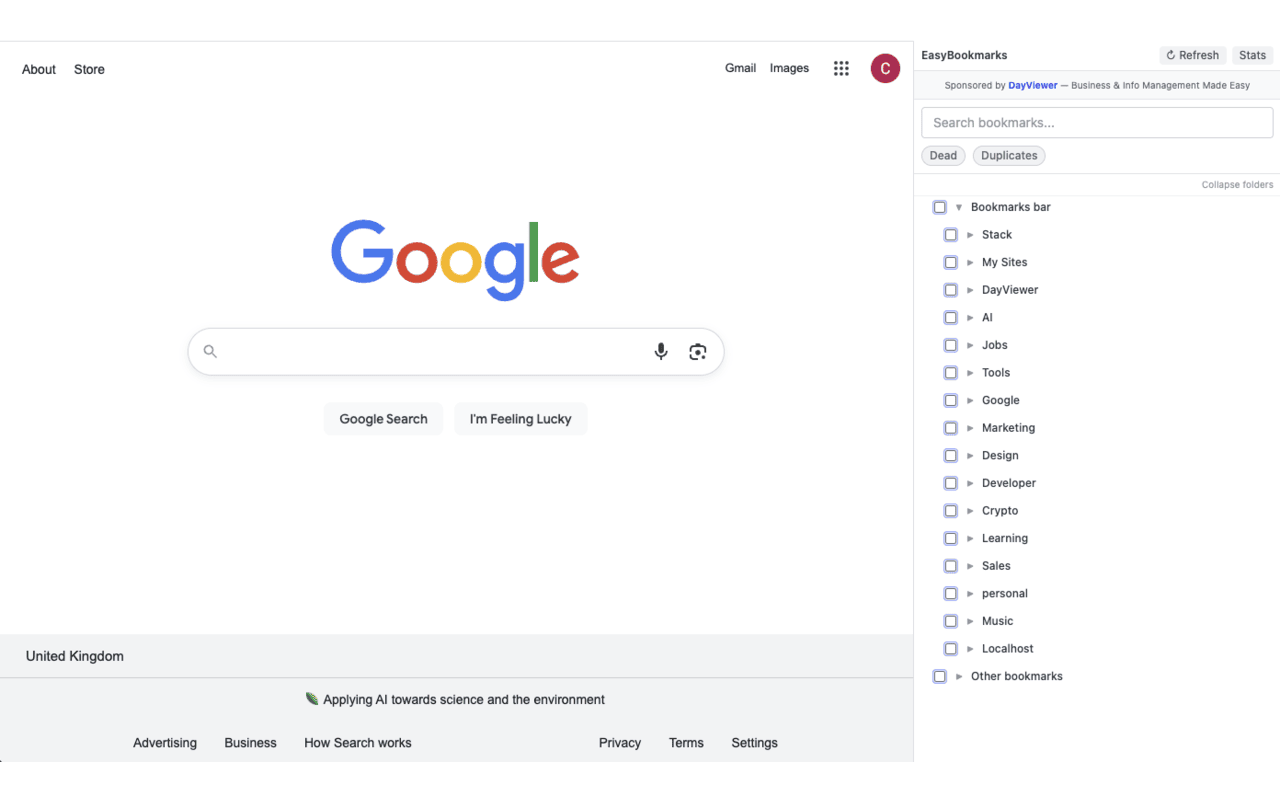Filter by Dead bookmarks
Screen dimensions: 1280x800
[943, 155]
